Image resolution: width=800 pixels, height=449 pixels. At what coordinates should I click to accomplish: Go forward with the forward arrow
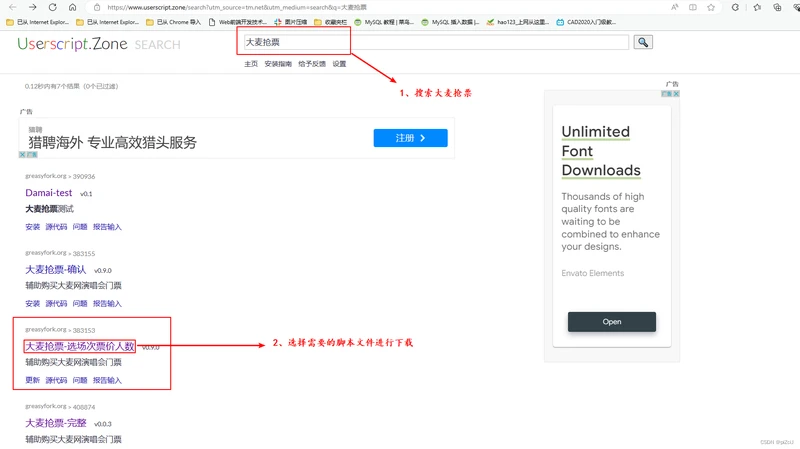coord(33,7)
